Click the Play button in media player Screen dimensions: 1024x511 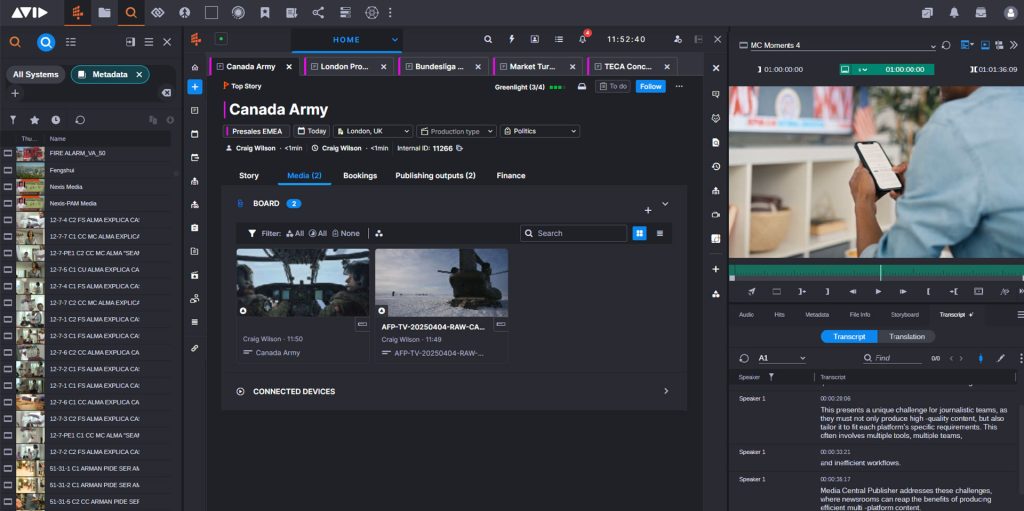[x=879, y=291]
